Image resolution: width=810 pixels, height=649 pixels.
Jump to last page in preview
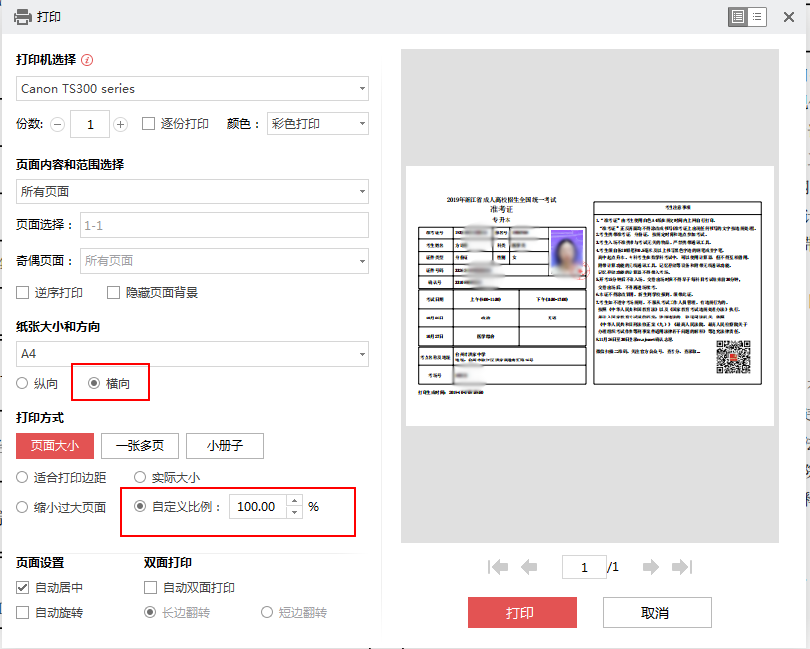(x=682, y=567)
